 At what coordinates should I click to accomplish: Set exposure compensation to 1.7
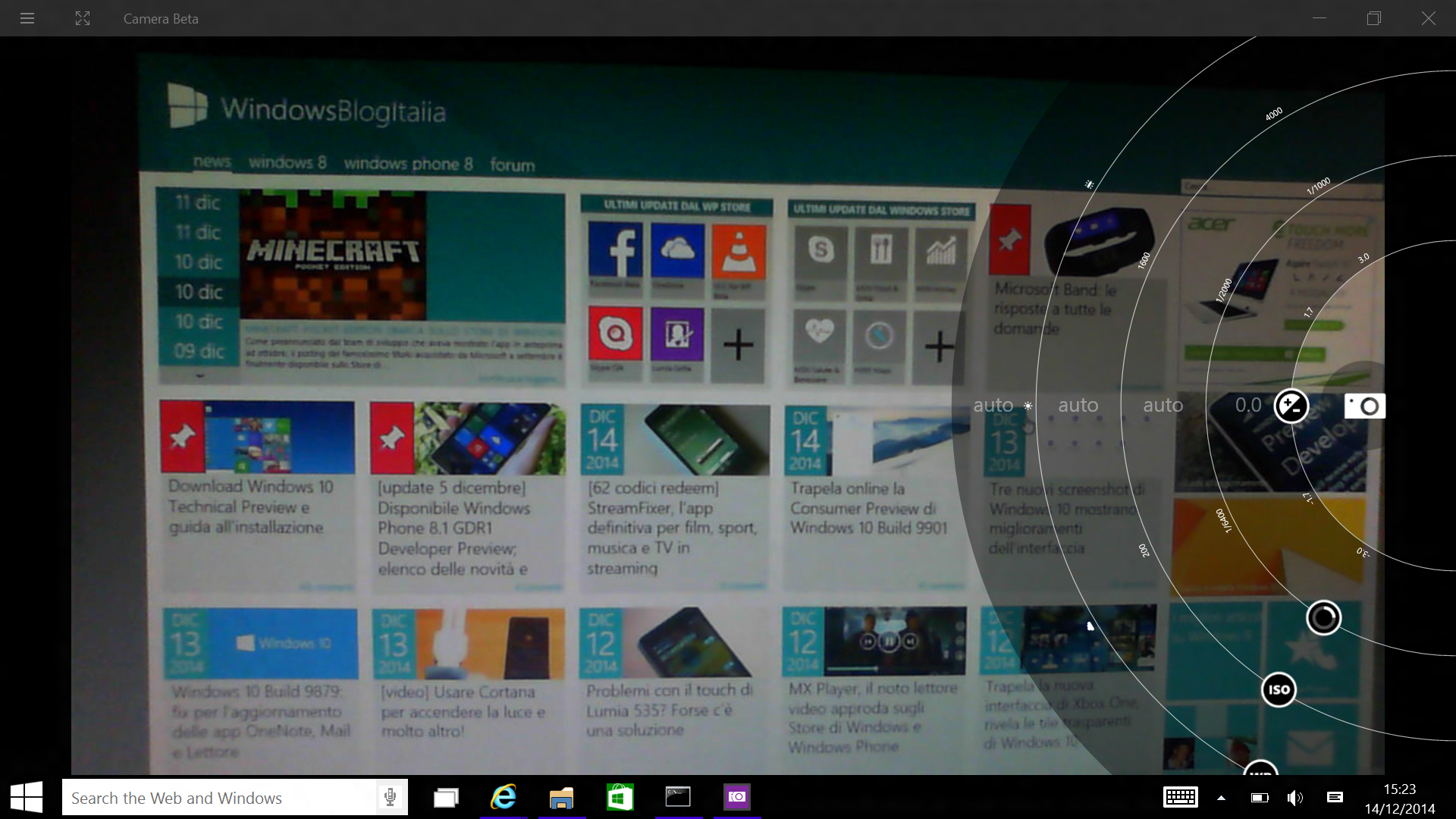1308,312
